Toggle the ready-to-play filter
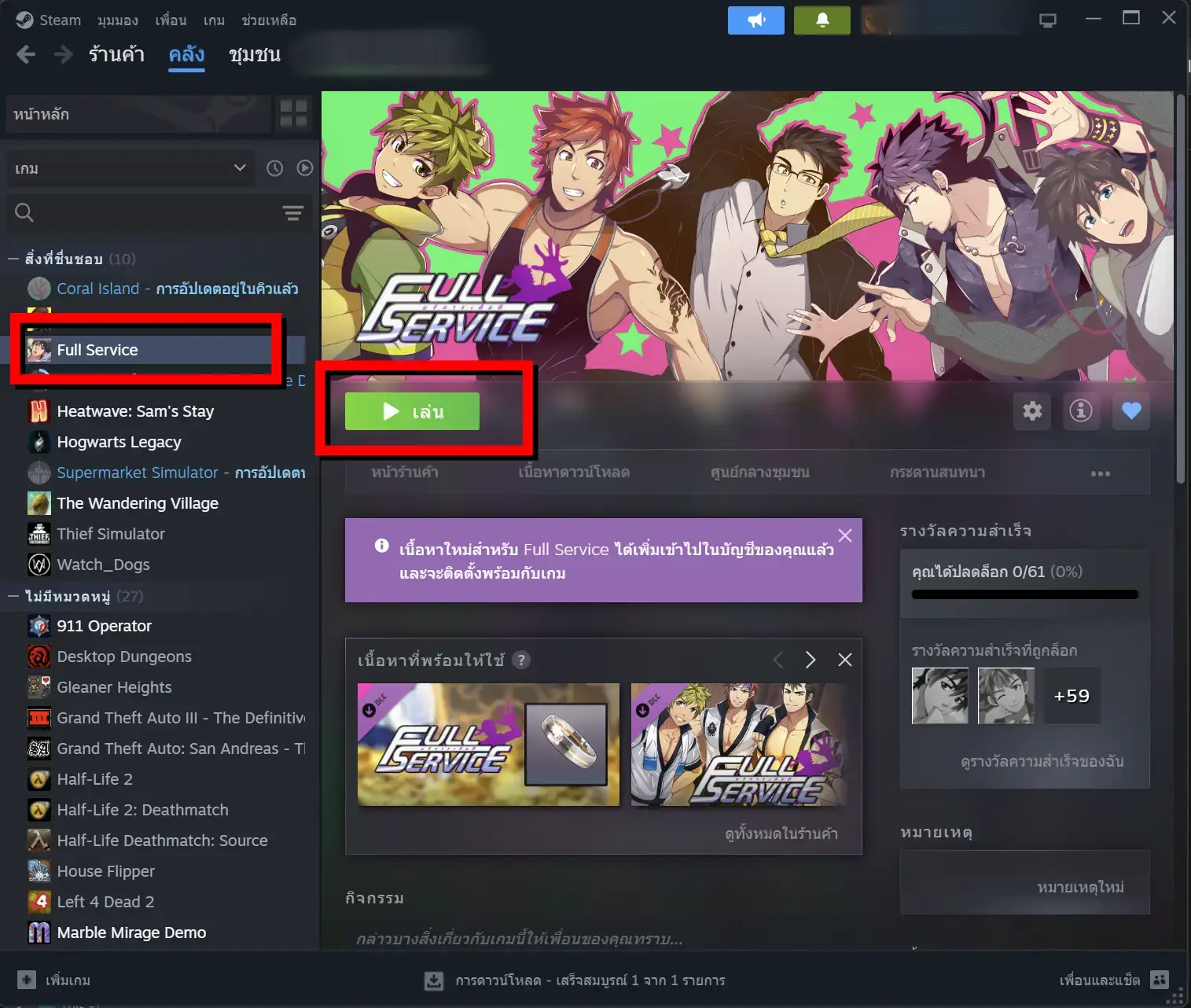The height and width of the screenshot is (1008, 1191). point(305,168)
